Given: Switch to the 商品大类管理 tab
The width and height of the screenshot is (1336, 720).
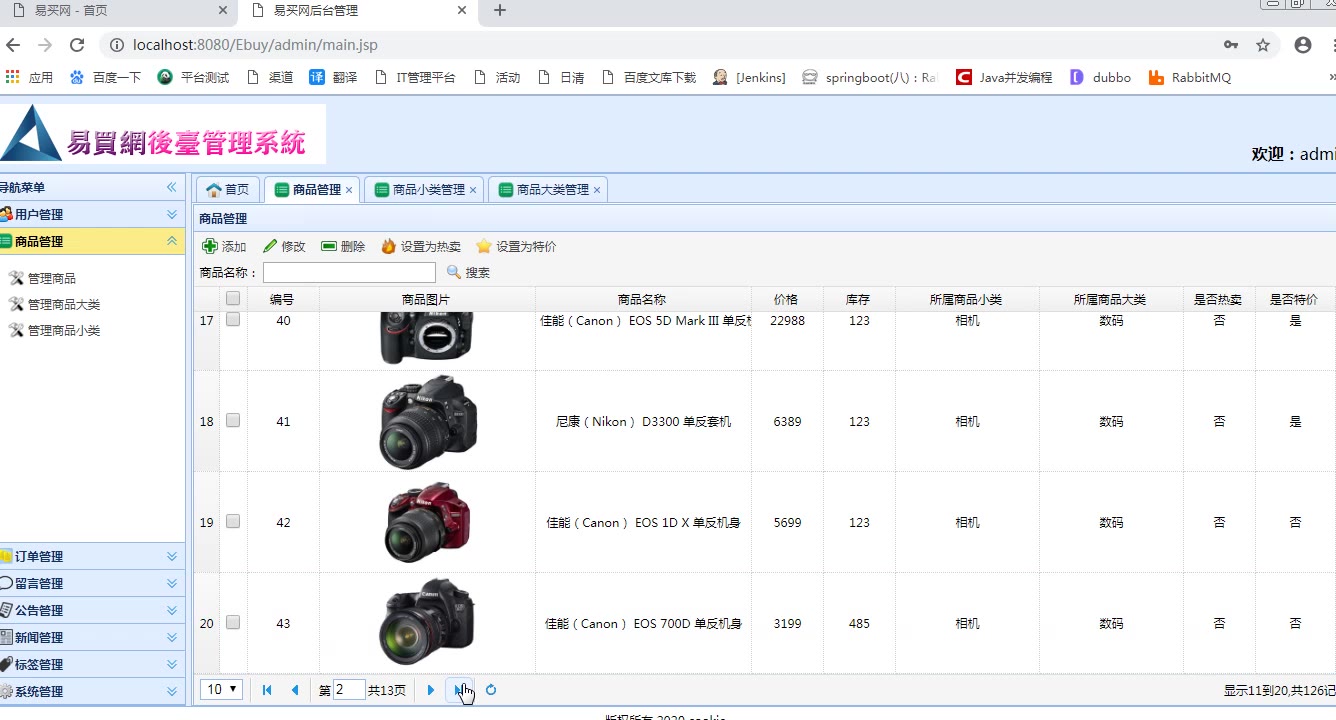Looking at the screenshot, I should coord(545,189).
